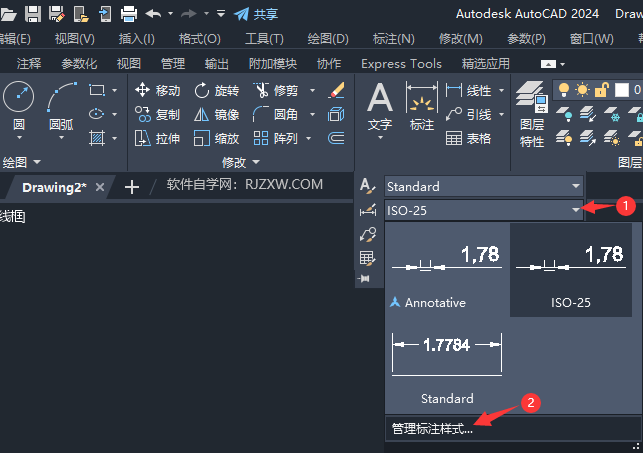
Task: Open the 工具(T) menu
Action: click(264, 39)
